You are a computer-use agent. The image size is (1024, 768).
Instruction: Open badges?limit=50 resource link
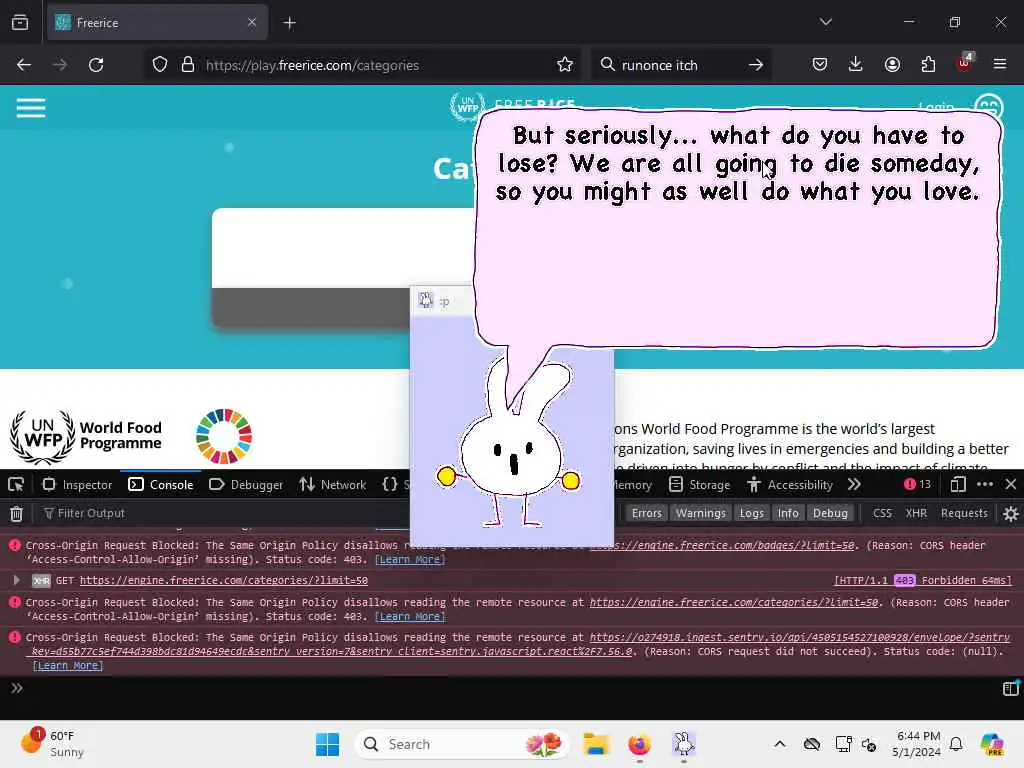pos(722,545)
